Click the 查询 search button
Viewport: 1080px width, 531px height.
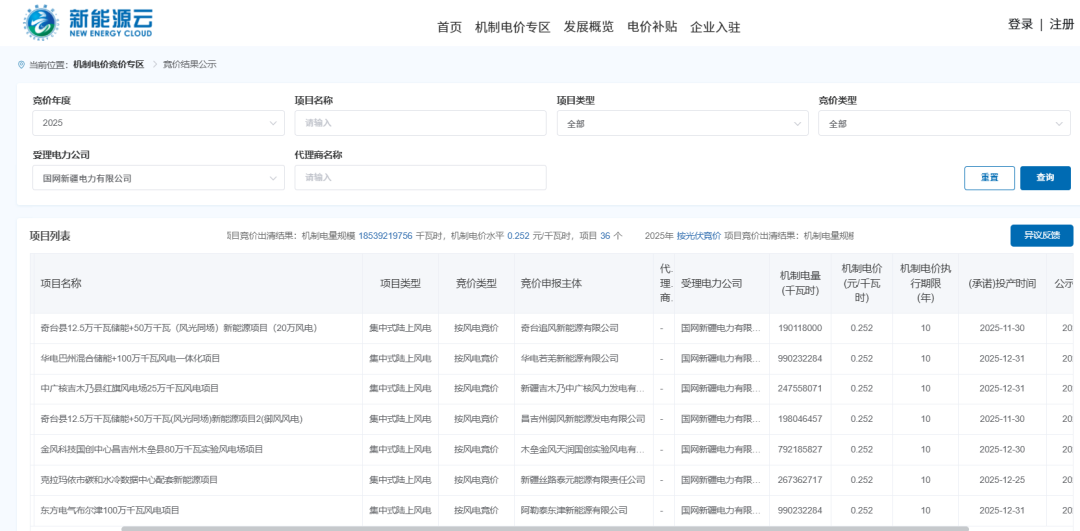(x=1045, y=178)
